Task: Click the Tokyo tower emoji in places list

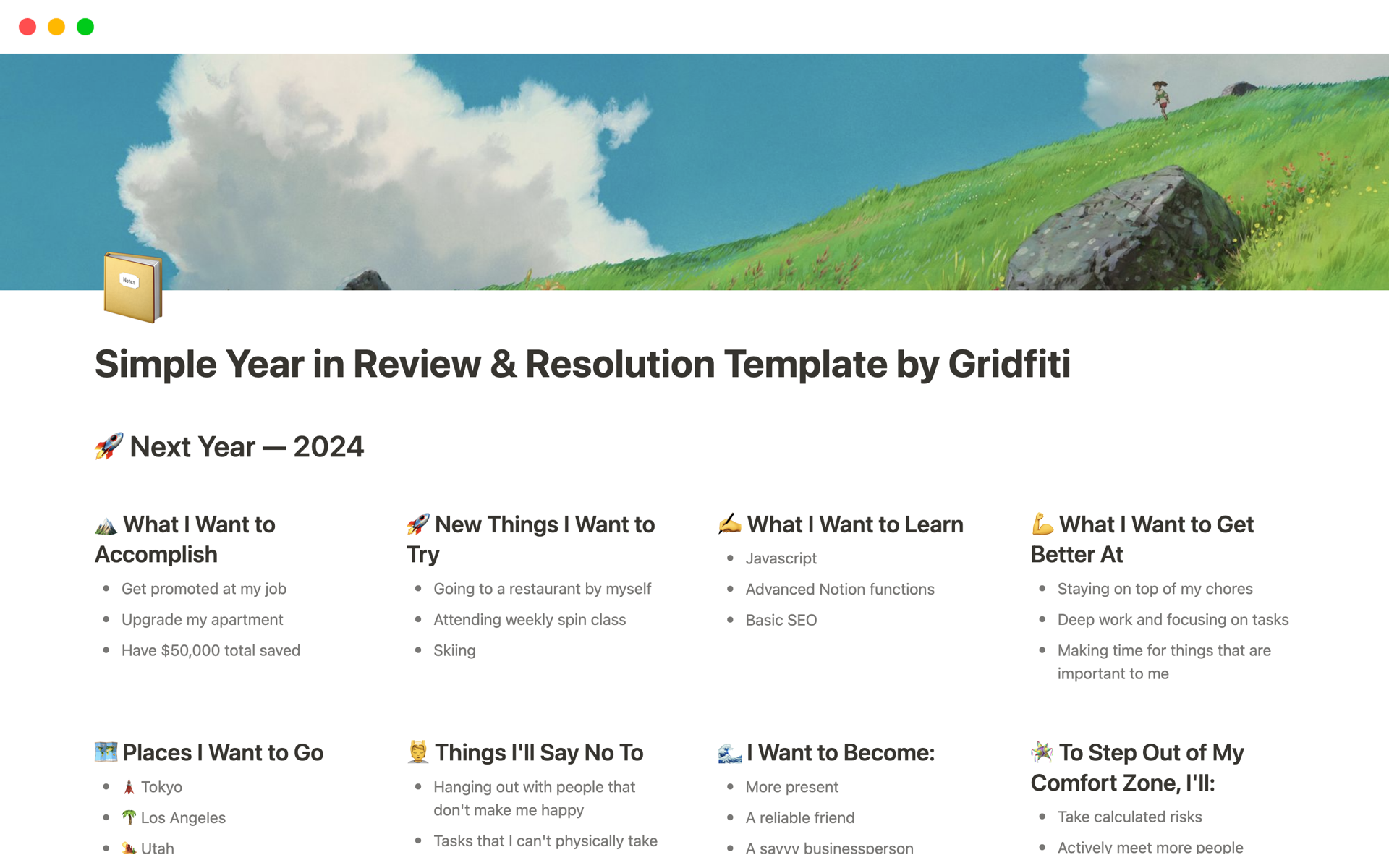Action: (x=129, y=787)
